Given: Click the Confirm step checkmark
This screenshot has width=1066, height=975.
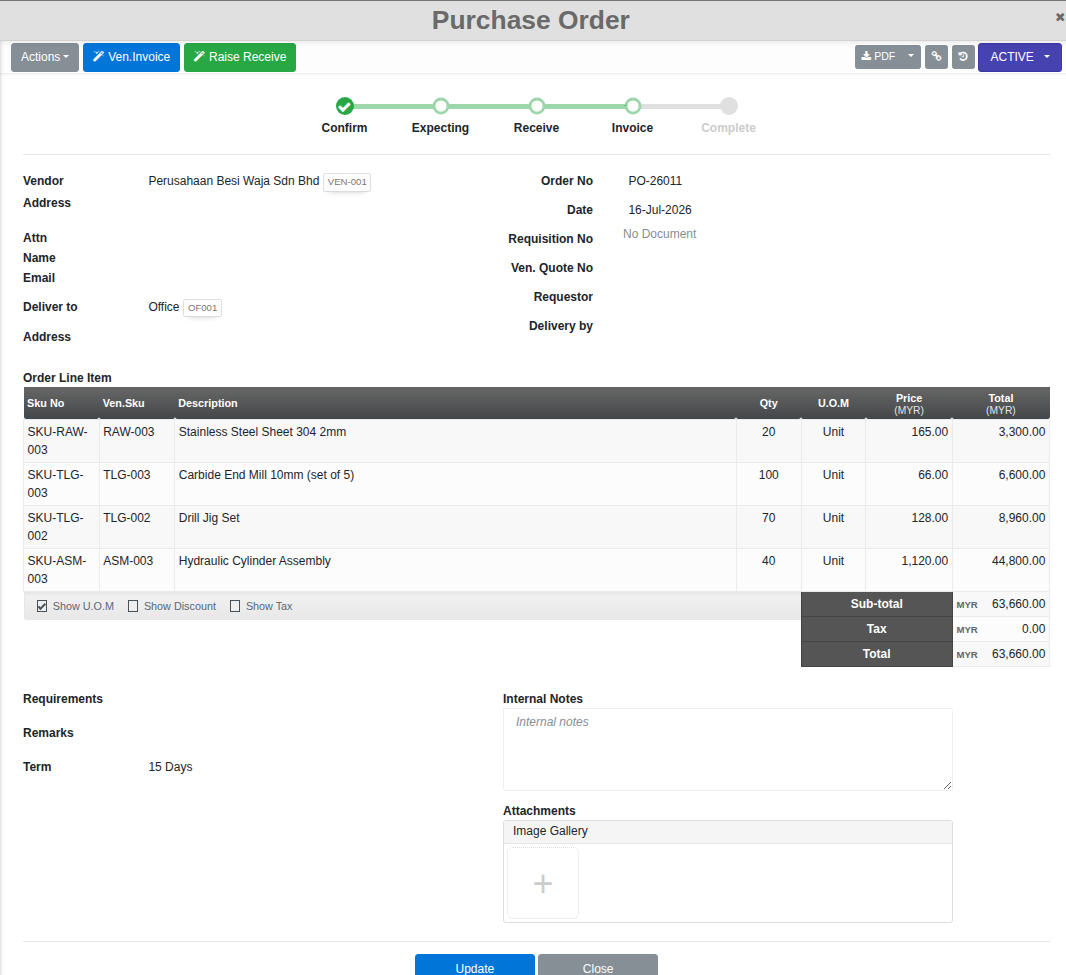Looking at the screenshot, I should point(345,106).
